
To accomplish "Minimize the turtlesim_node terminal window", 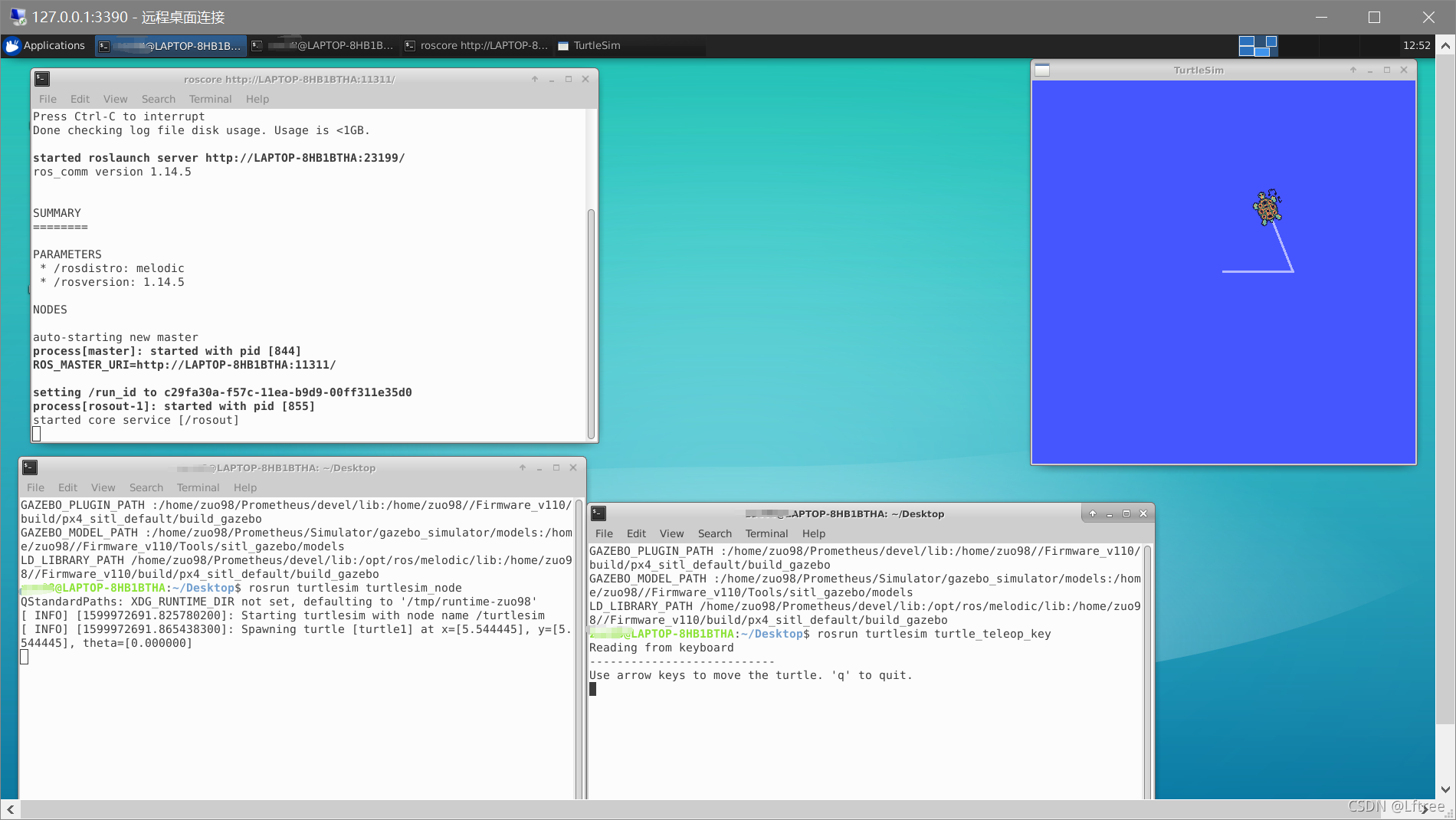I will (539, 467).
